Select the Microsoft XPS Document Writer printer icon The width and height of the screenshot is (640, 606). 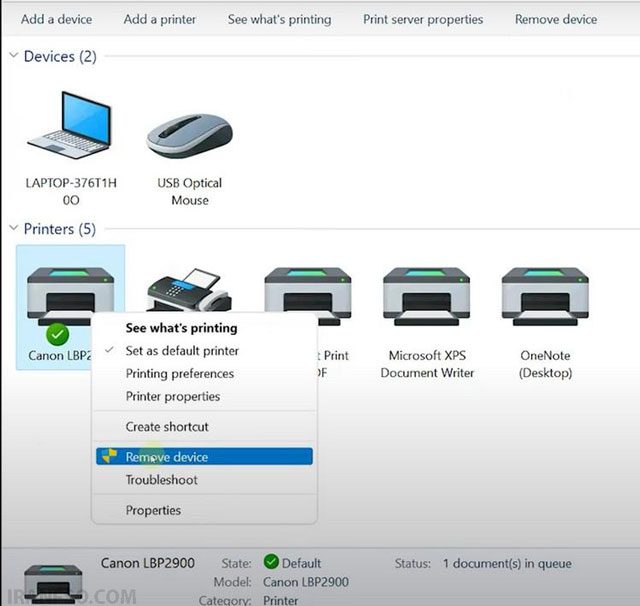427,297
